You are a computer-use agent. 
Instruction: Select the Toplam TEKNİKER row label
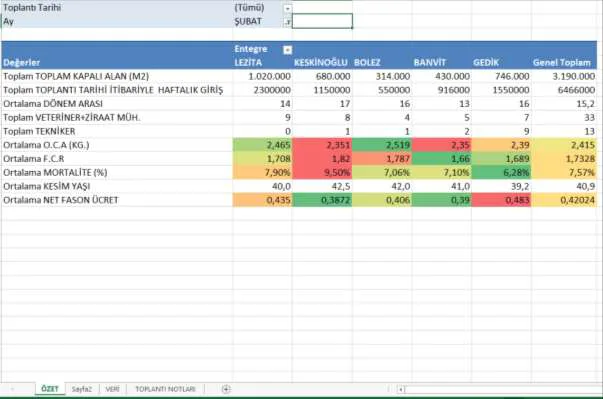(117, 131)
